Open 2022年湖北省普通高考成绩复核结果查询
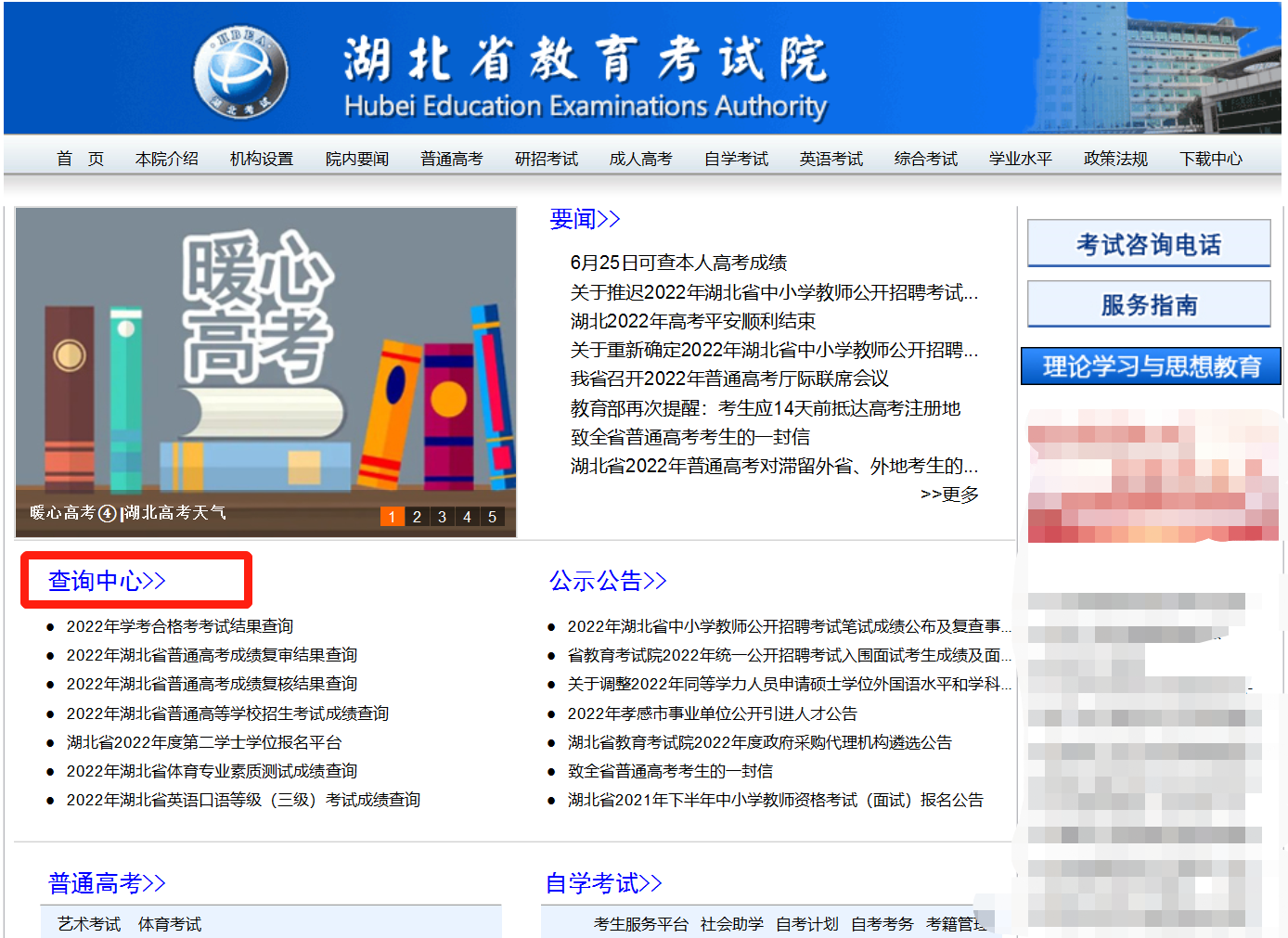 pyautogui.click(x=212, y=684)
